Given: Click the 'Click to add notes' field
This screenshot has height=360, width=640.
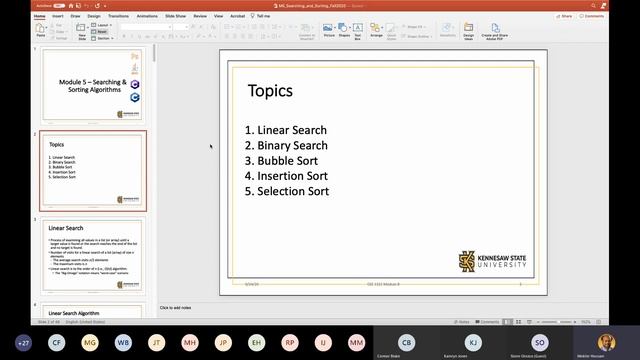Looking at the screenshot, I should point(176,308).
